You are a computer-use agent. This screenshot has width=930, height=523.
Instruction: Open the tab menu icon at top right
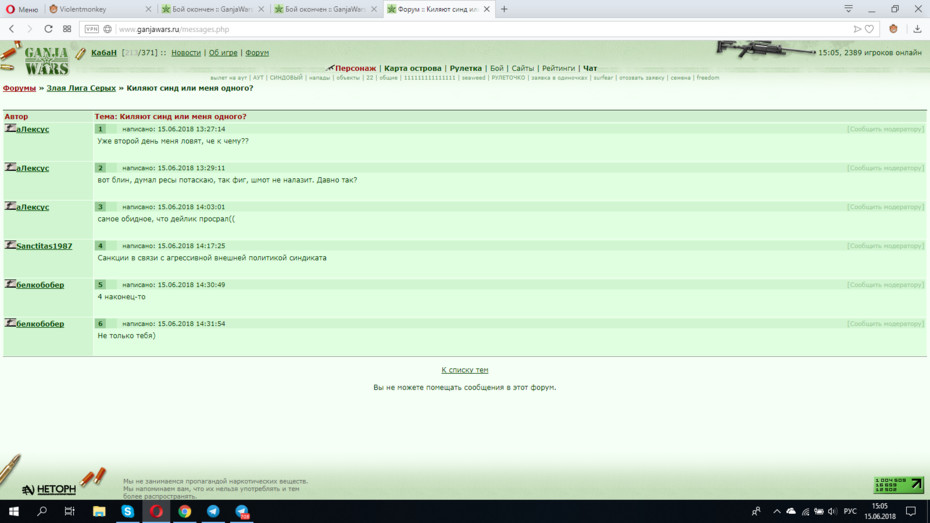(849, 9)
